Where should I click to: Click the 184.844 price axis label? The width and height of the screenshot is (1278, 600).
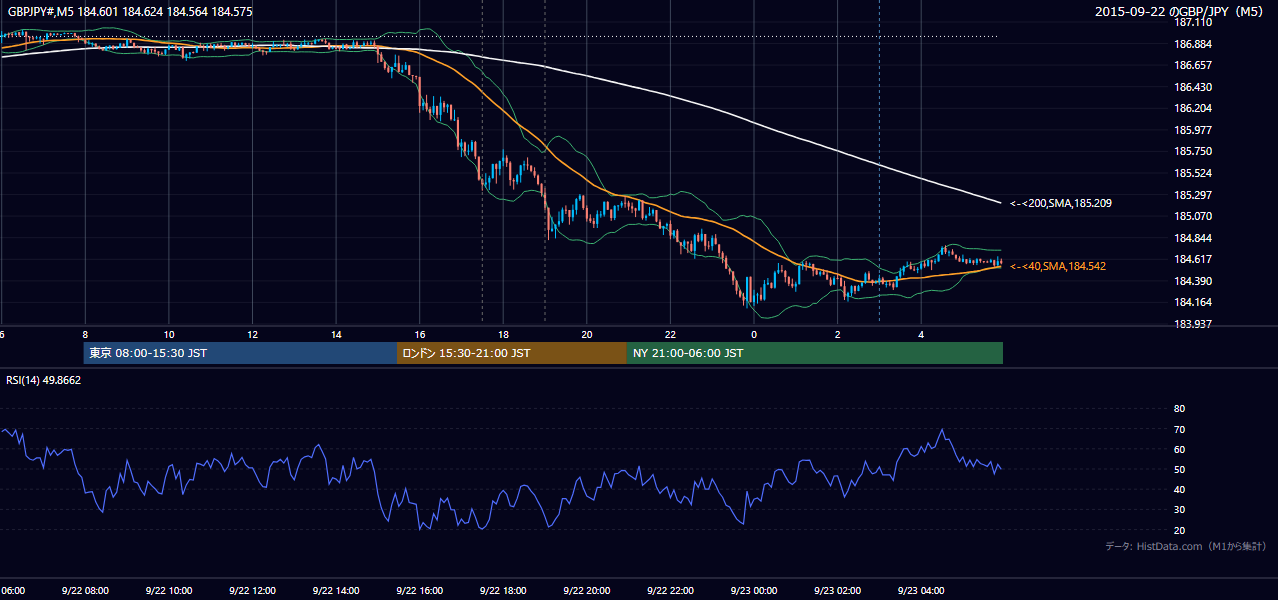1192,238
